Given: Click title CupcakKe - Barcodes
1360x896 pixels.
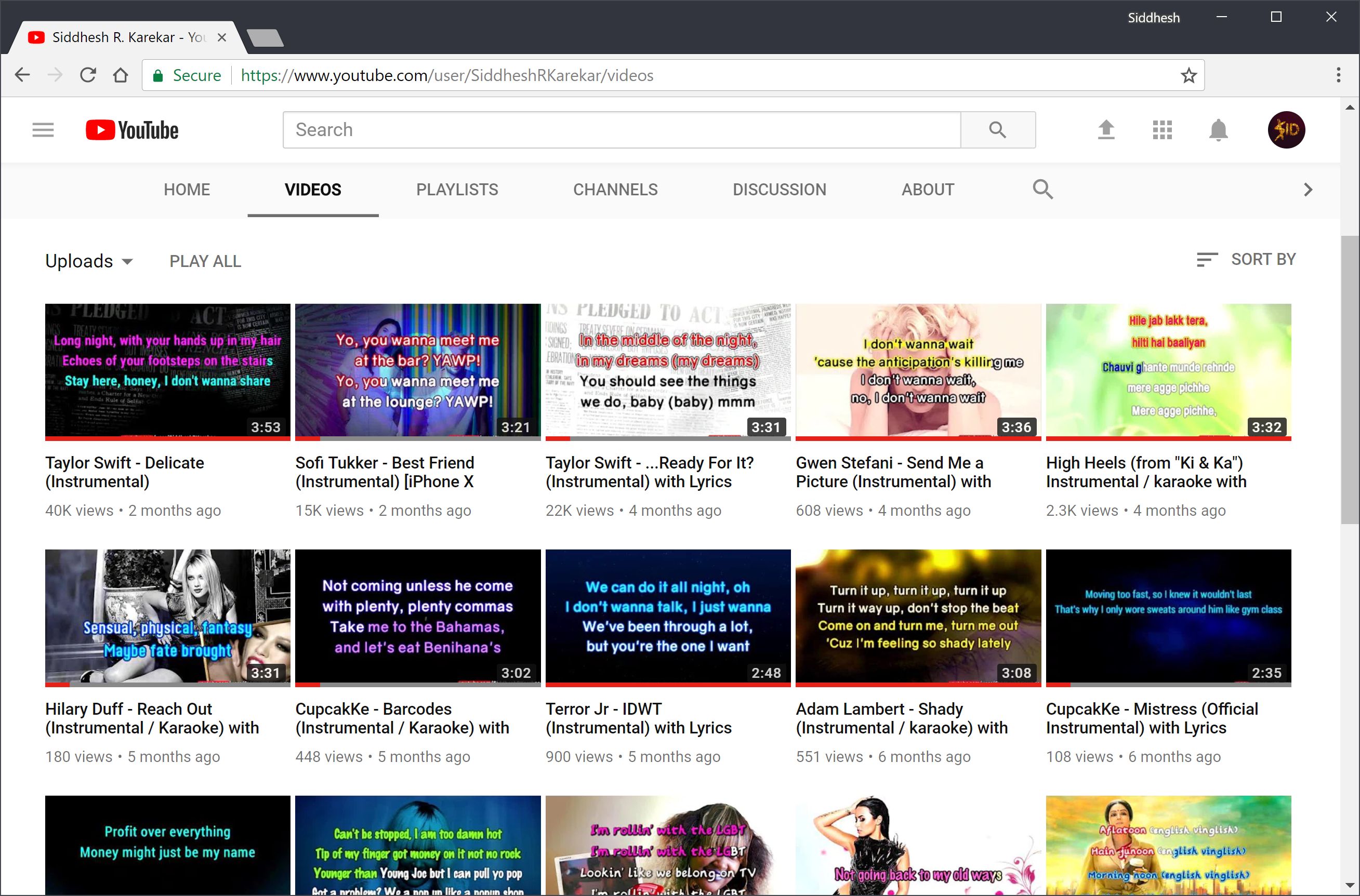Looking at the screenshot, I should (402, 718).
